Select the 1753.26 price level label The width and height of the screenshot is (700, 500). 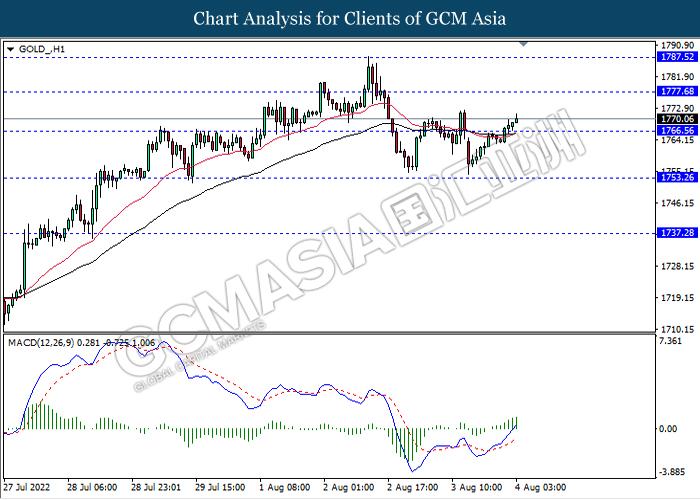tap(677, 177)
